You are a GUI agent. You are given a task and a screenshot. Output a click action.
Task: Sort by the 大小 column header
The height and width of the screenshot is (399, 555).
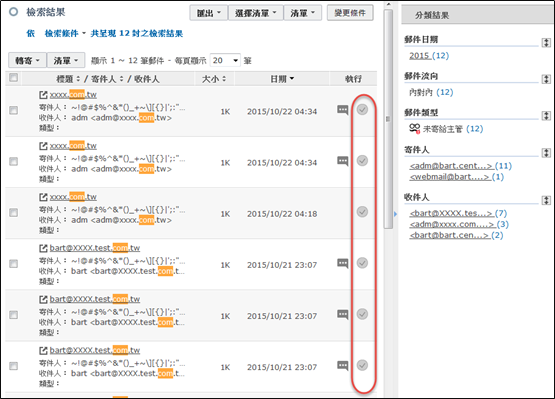214,79
